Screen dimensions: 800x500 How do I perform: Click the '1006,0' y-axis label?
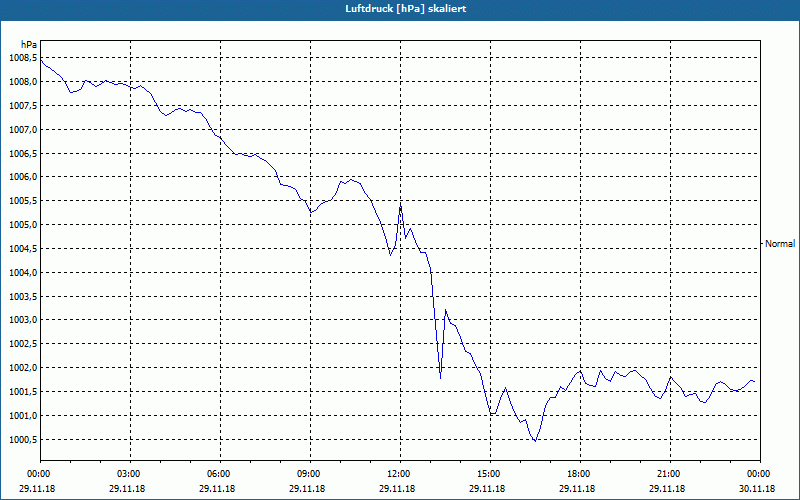coord(23,177)
